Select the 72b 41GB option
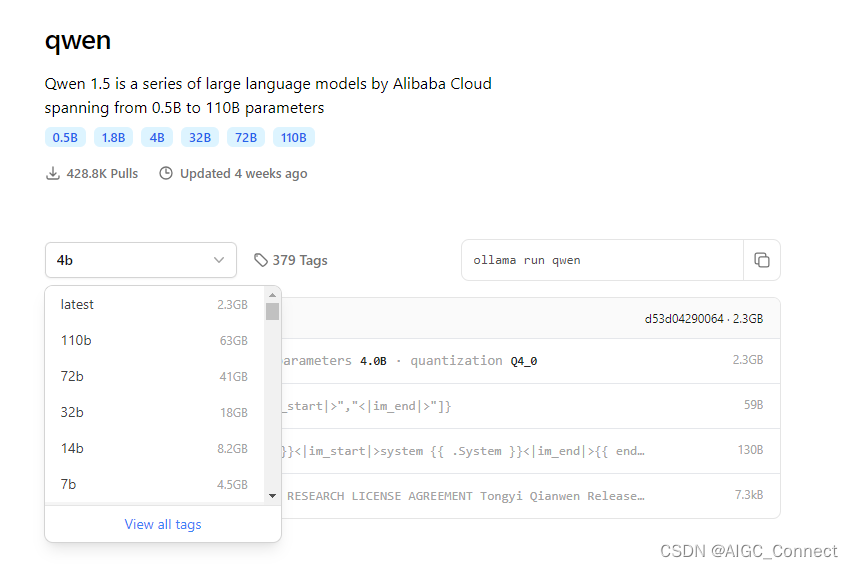Viewport: 853px width, 569px height. (x=154, y=376)
